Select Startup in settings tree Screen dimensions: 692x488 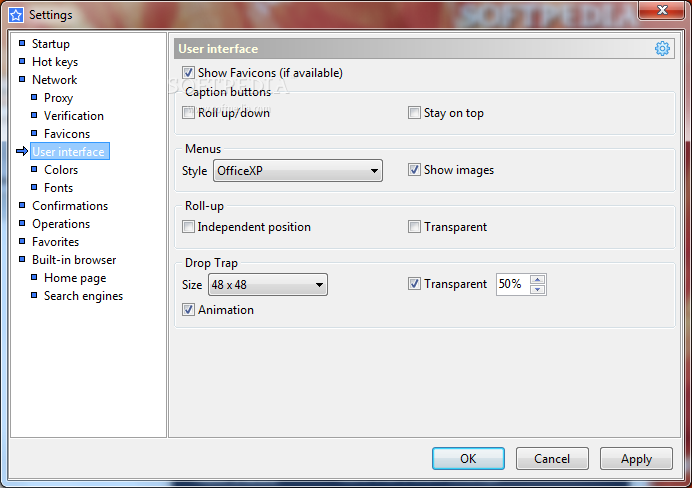coord(51,44)
